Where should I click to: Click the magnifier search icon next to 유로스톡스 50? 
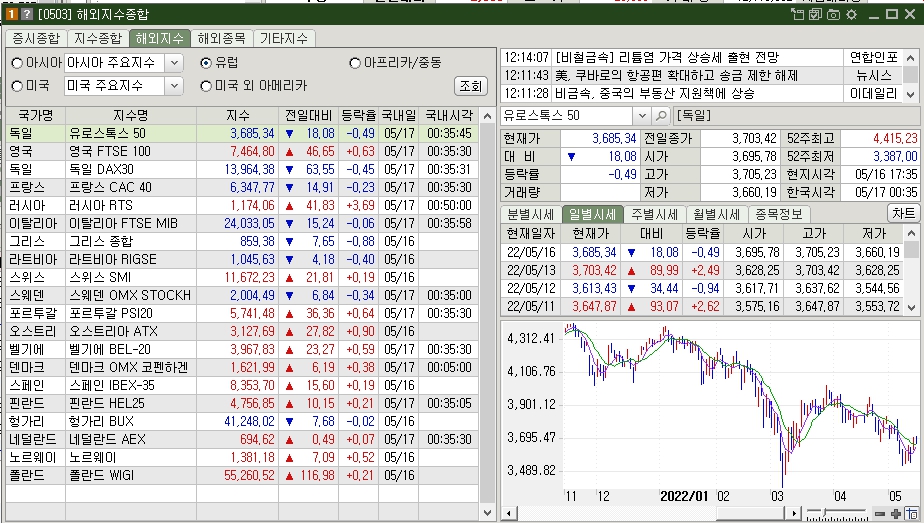coord(661,115)
